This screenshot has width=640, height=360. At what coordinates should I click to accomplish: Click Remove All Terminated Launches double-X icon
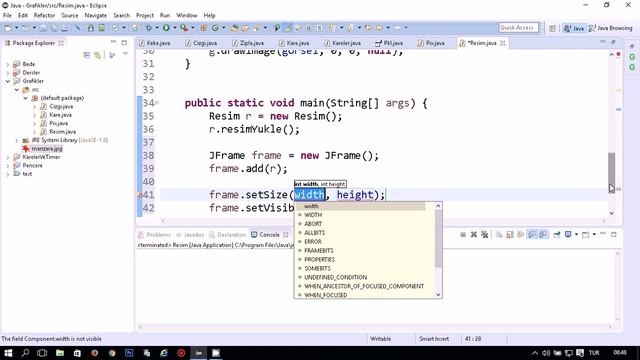pyautogui.click(x=484, y=235)
